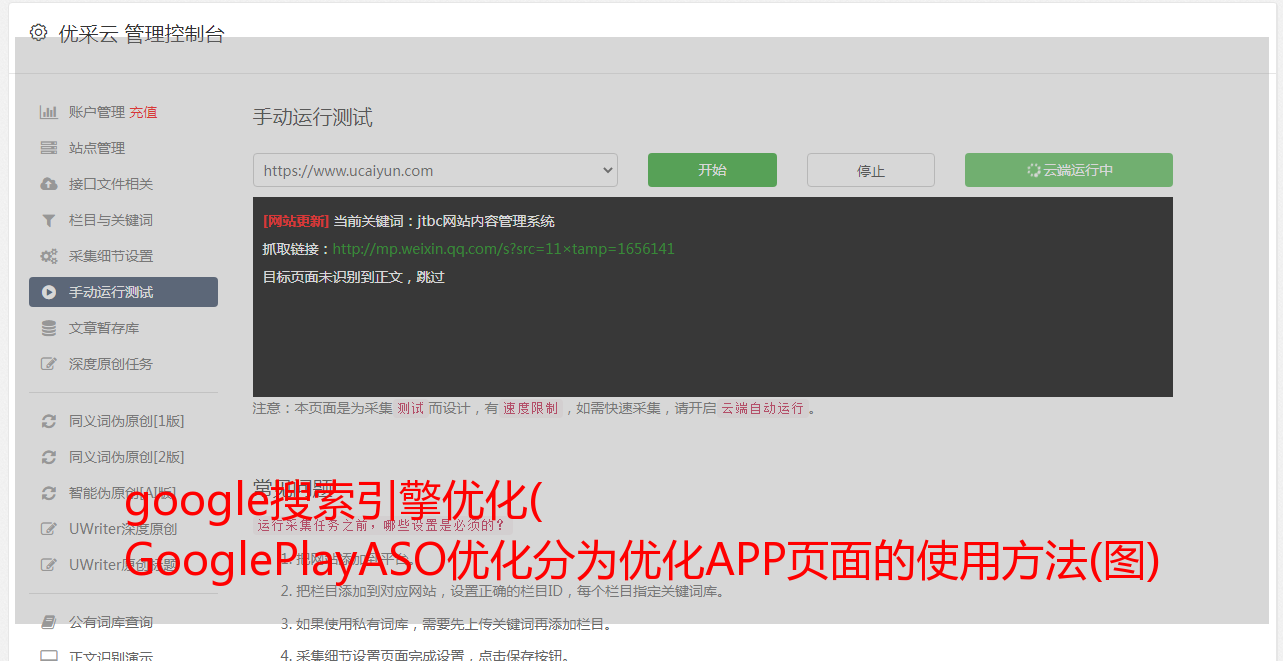Click the edit icon for UWriter深度原创
The width and height of the screenshot is (1283, 661).
48,529
